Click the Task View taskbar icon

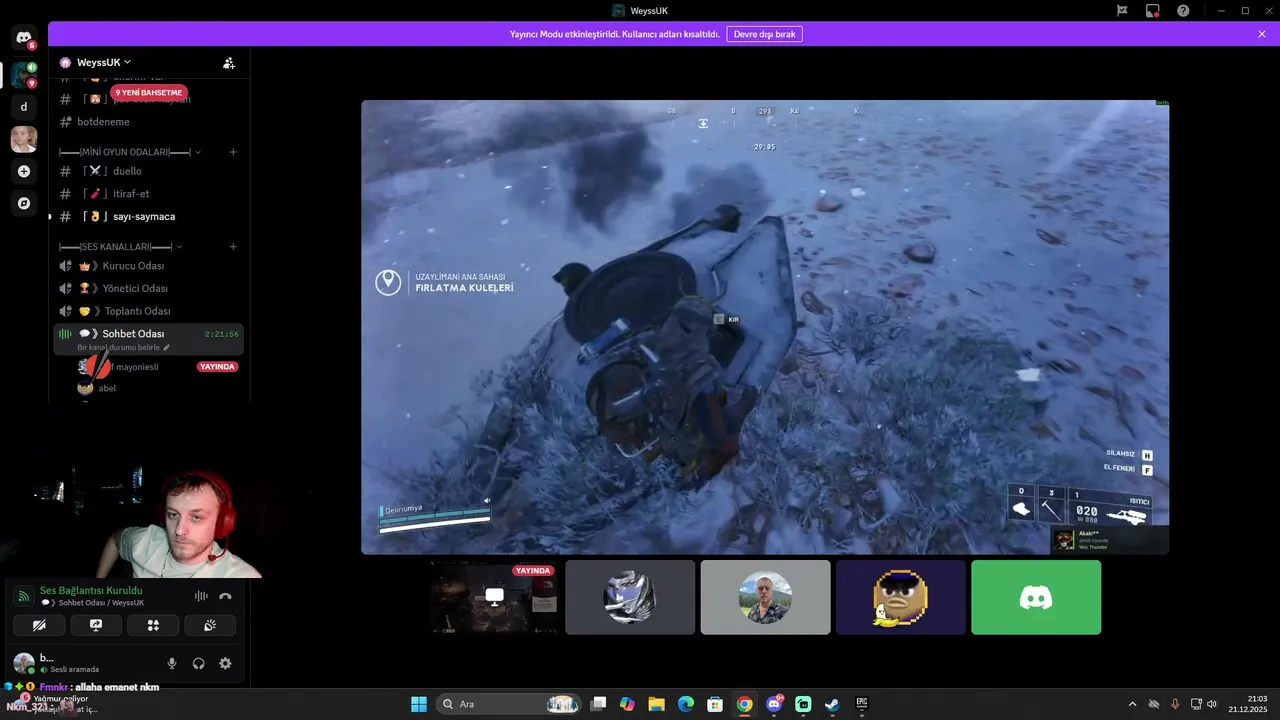(x=598, y=704)
